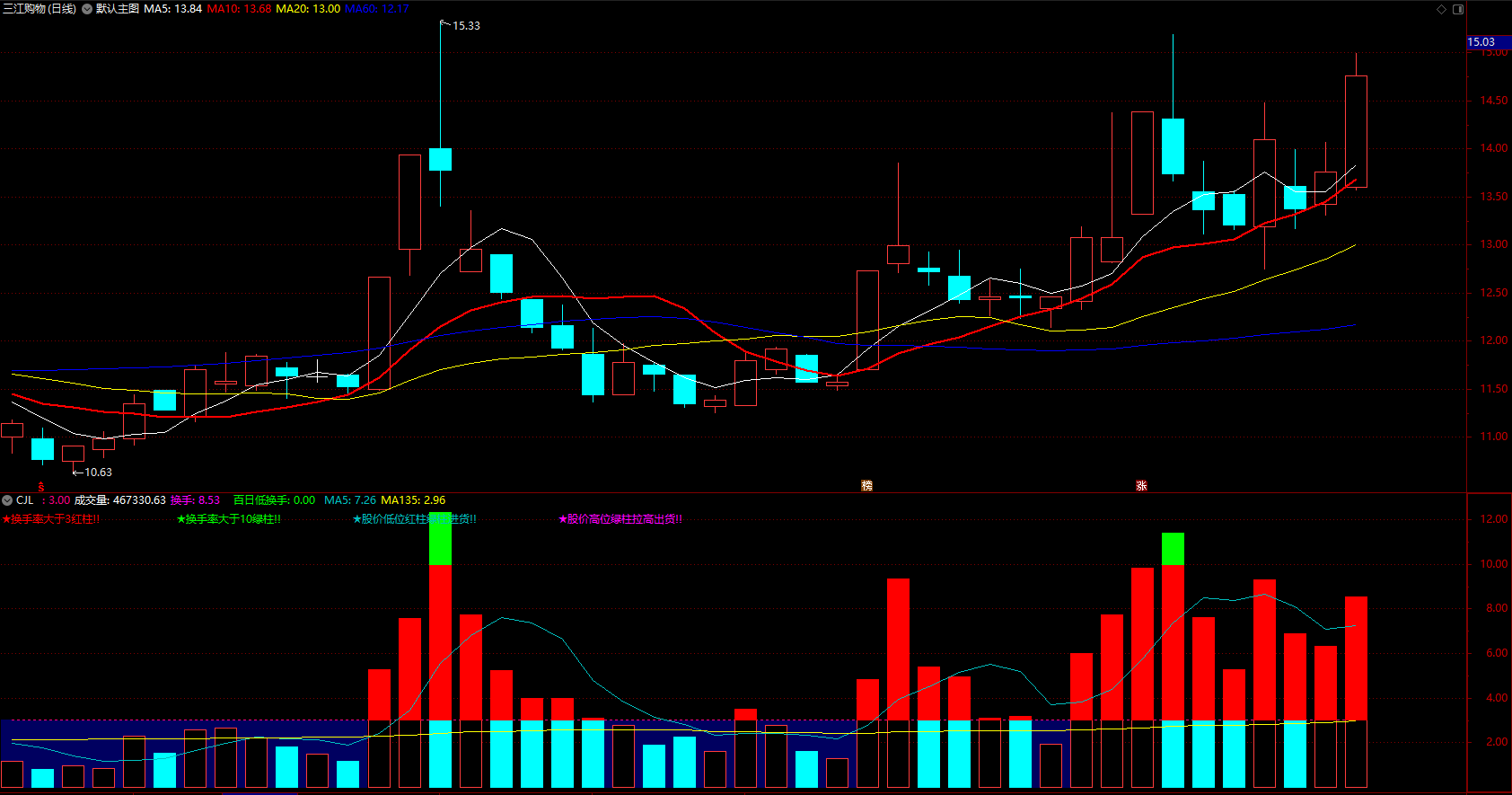1512x795 pixels.
Task: Click the 15.03 current price tag
Action: [1488, 42]
